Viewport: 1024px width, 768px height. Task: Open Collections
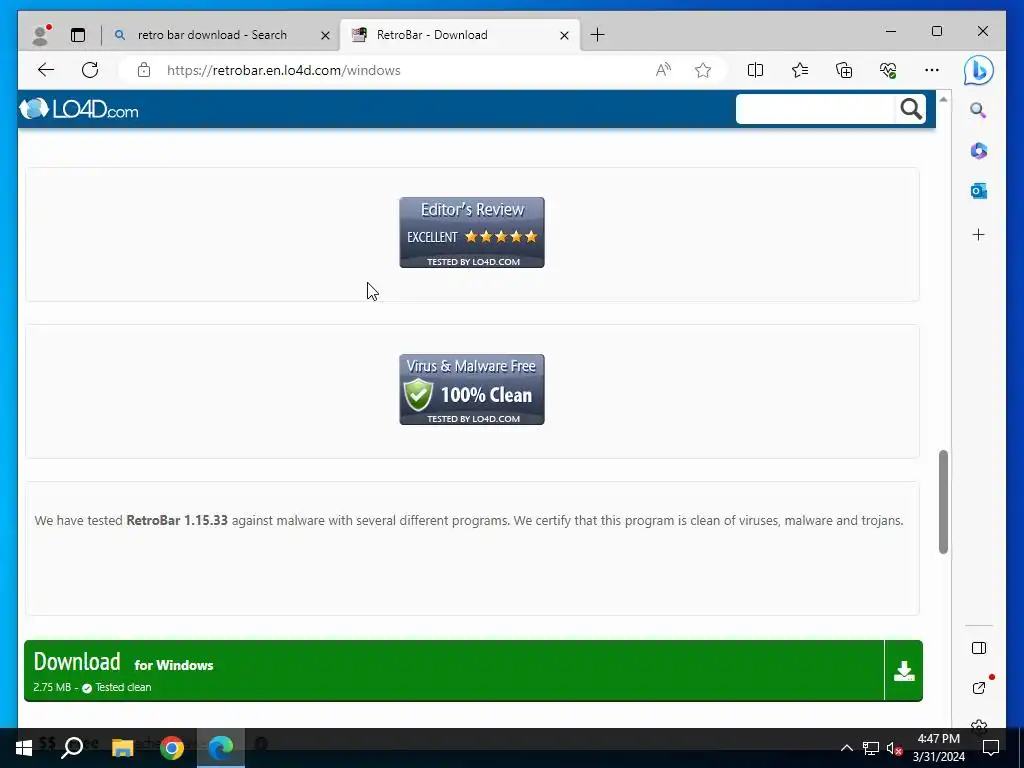844,70
